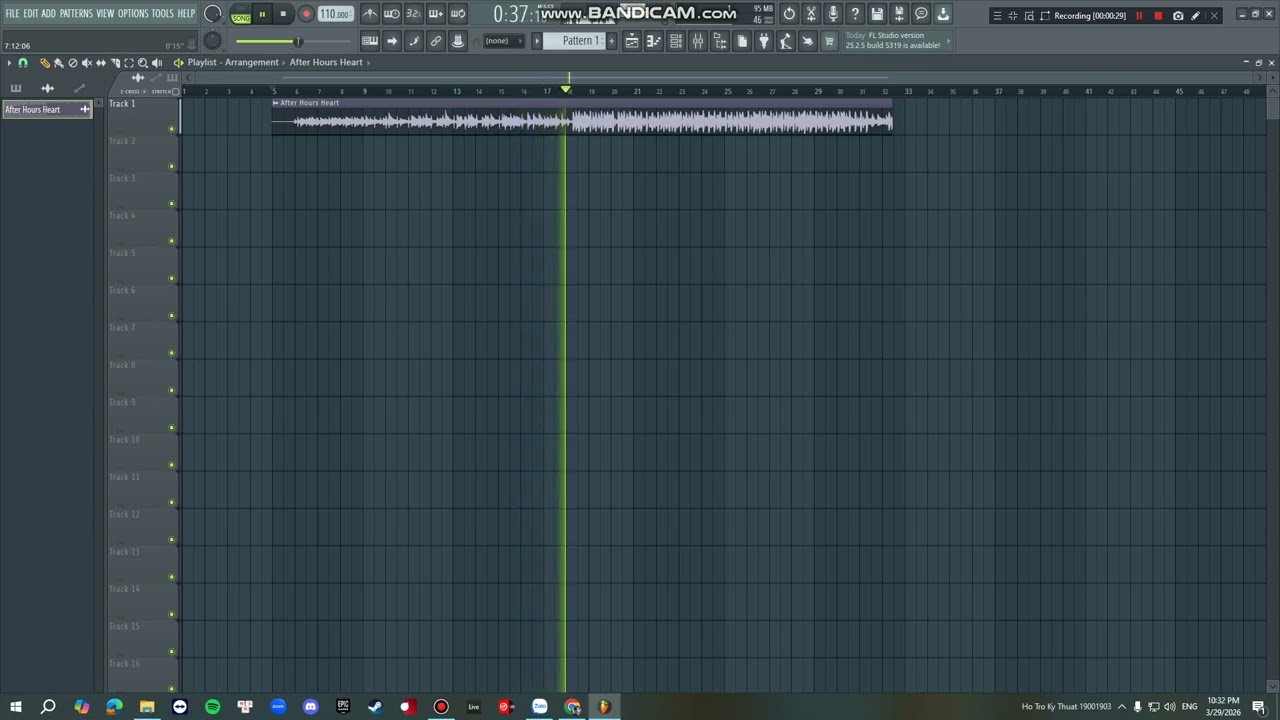The image size is (1280, 720).
Task: Toggle the note/clip grouping link icon
Action: tap(414, 41)
